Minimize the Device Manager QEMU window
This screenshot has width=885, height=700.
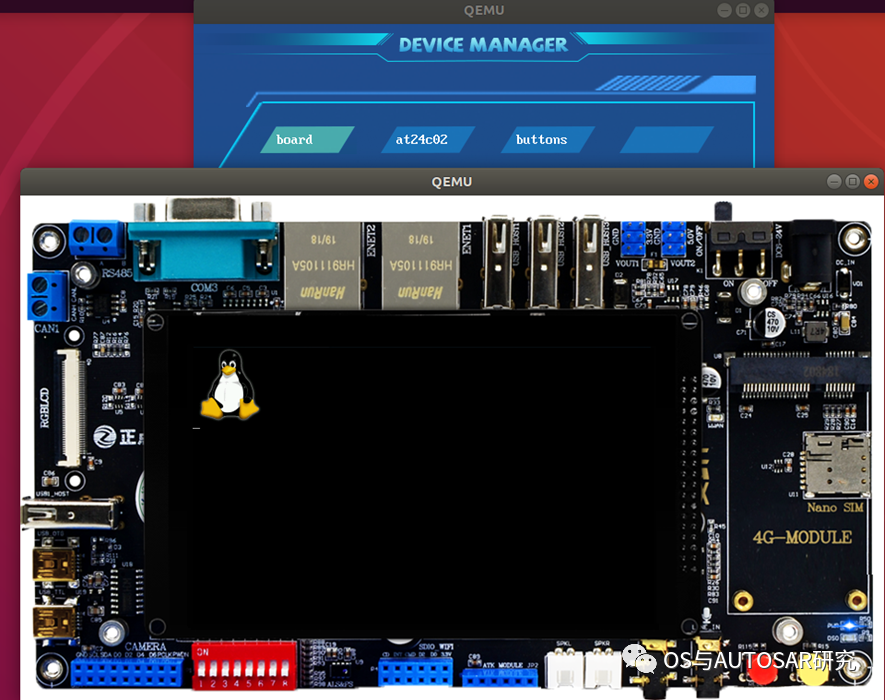[x=725, y=10]
